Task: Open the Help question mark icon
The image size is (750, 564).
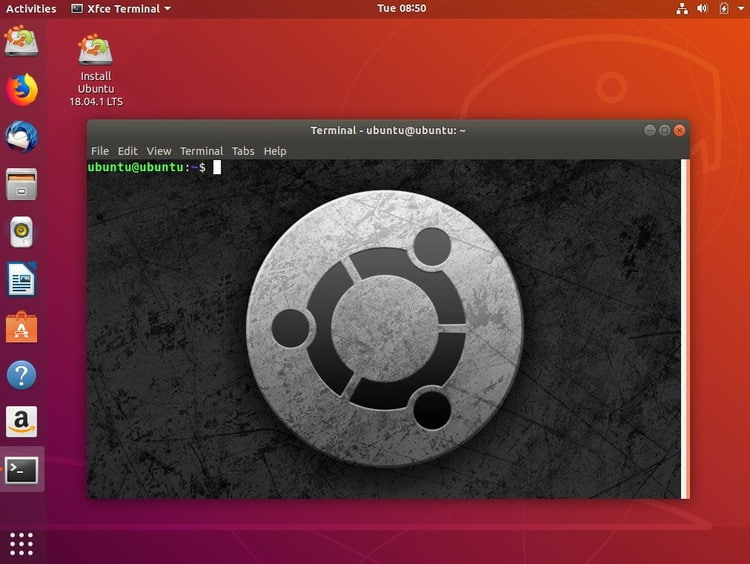Action: (22, 375)
